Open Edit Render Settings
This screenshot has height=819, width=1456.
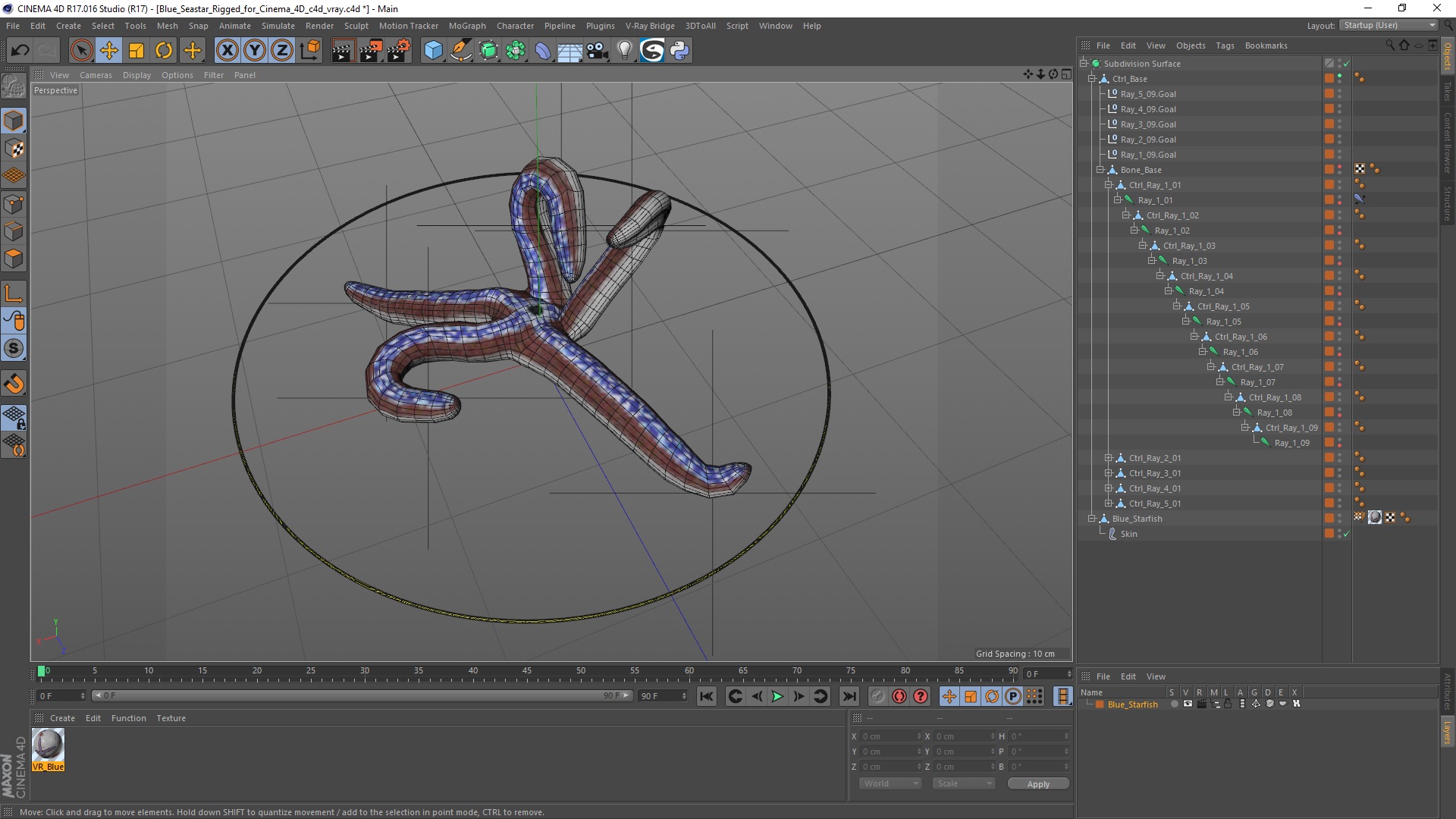click(399, 51)
